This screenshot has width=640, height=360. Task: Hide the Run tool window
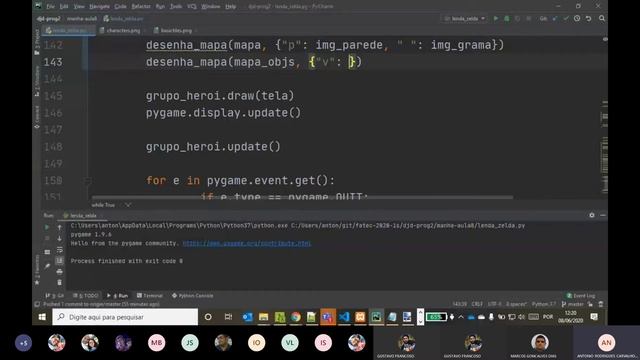603,215
